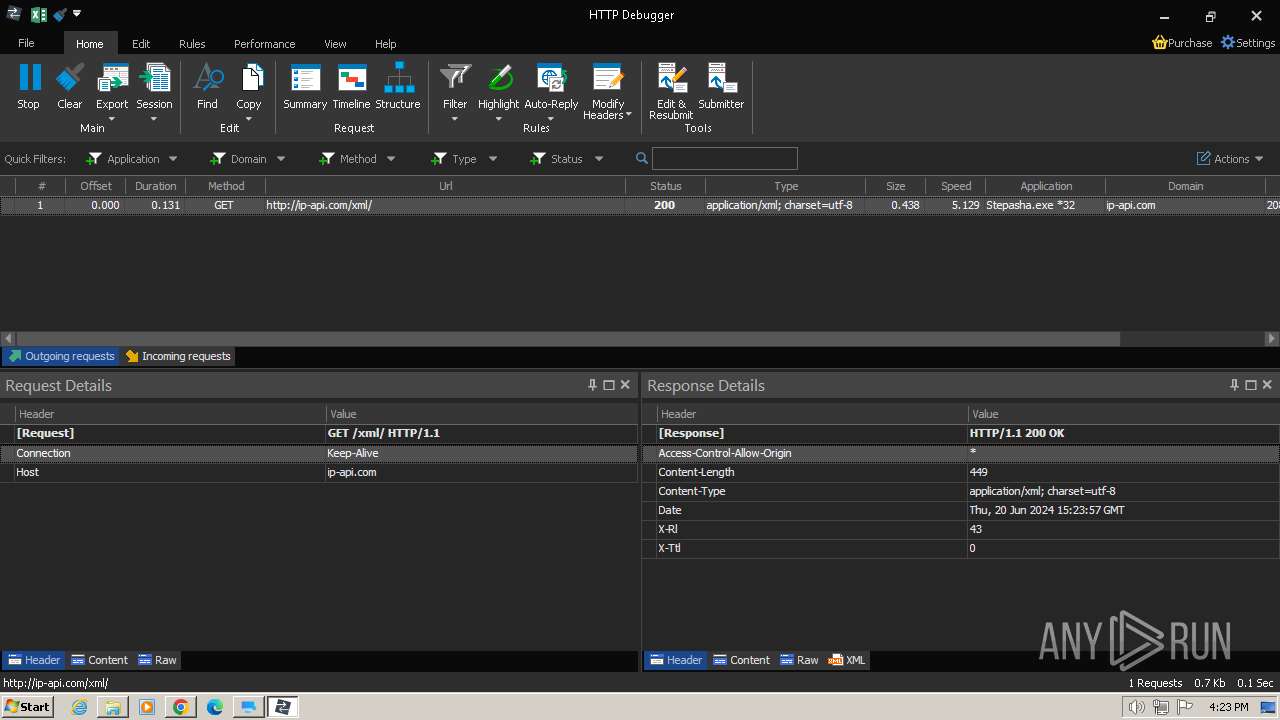Screen dimensions: 1280x720
Task: Sort by the Status column header
Action: [665, 186]
